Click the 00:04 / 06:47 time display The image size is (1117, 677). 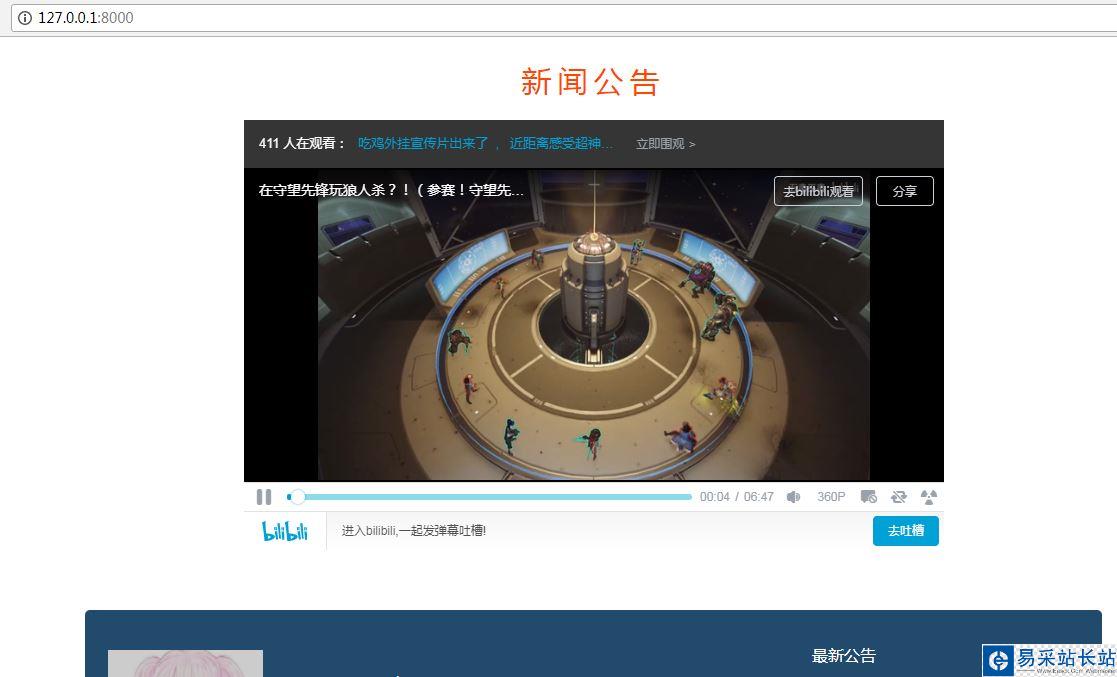[737, 497]
